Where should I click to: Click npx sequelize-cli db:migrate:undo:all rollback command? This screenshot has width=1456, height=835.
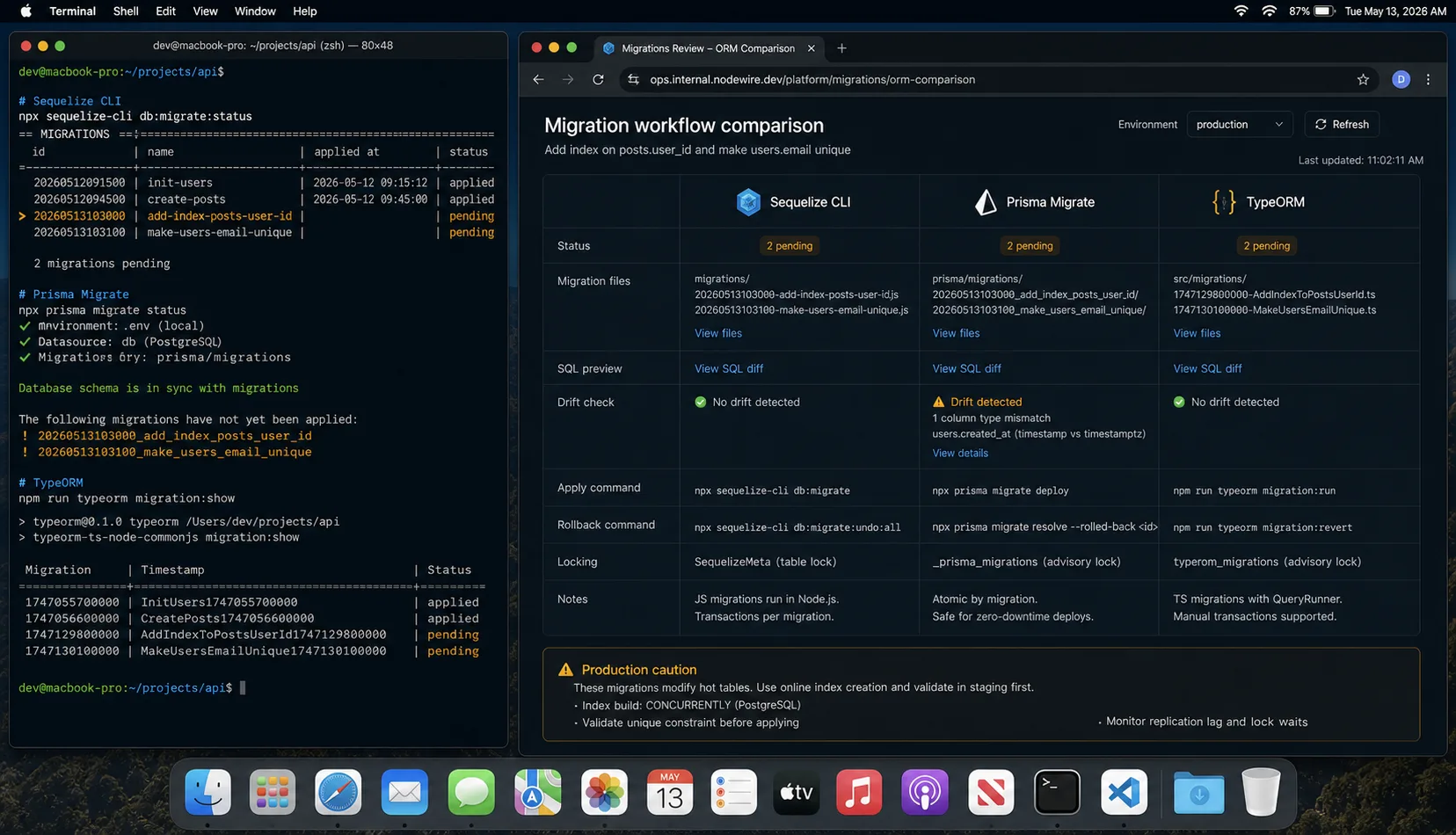797,527
